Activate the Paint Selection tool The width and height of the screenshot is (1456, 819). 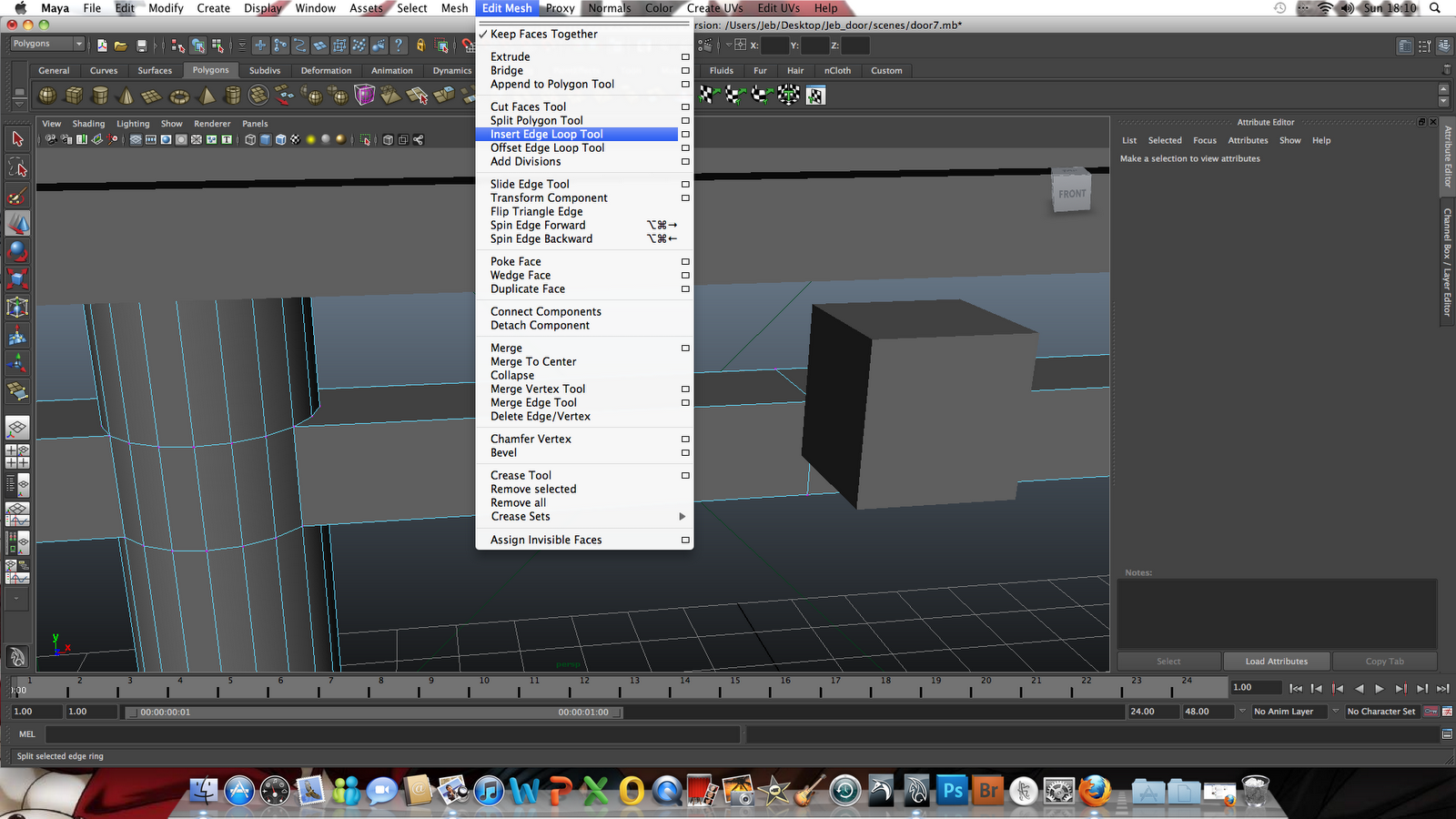pos(17,196)
